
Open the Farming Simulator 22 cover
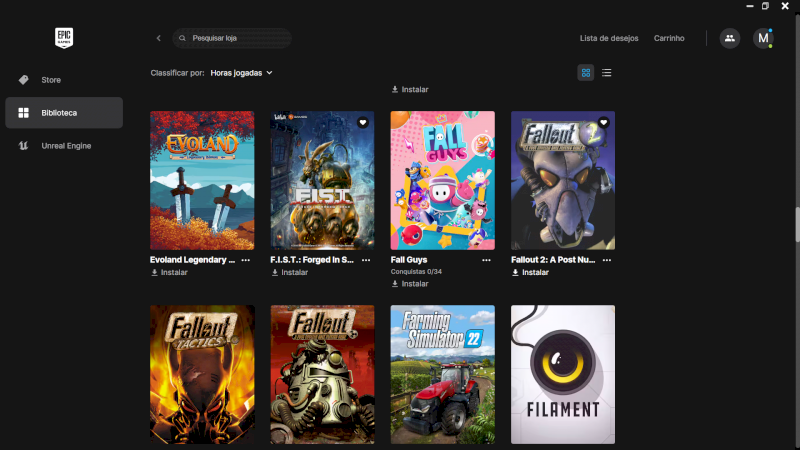[x=443, y=374]
